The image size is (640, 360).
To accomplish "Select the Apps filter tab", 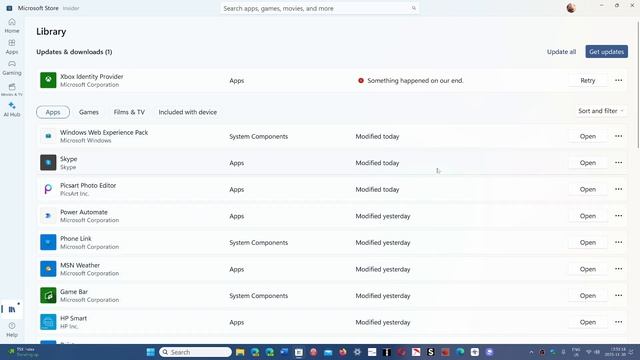I will [x=53, y=112].
